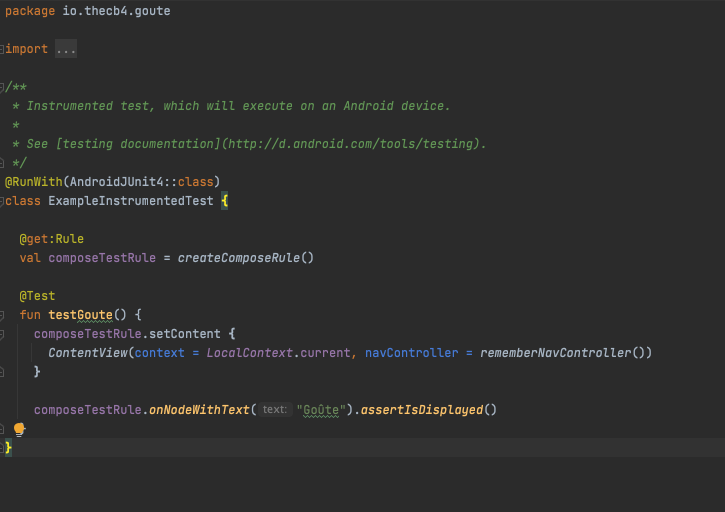Image resolution: width=725 pixels, height=512 pixels.
Task: Click the "Goûte" string literal
Action: coord(321,410)
